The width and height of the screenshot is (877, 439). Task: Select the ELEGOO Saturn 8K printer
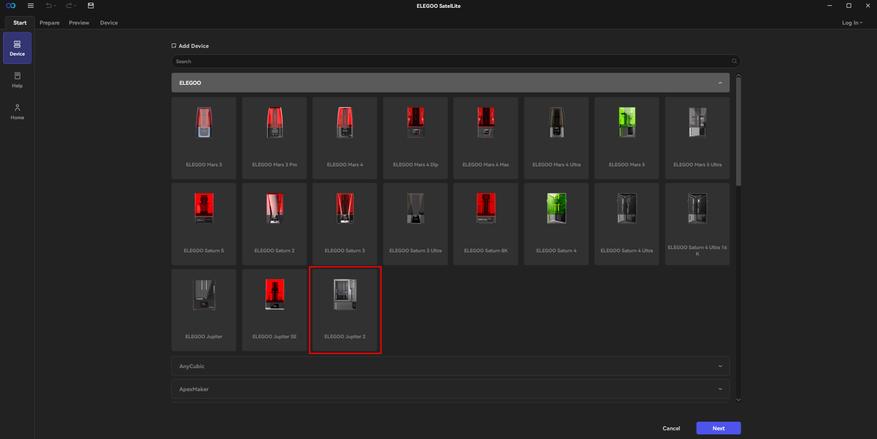[485, 224]
